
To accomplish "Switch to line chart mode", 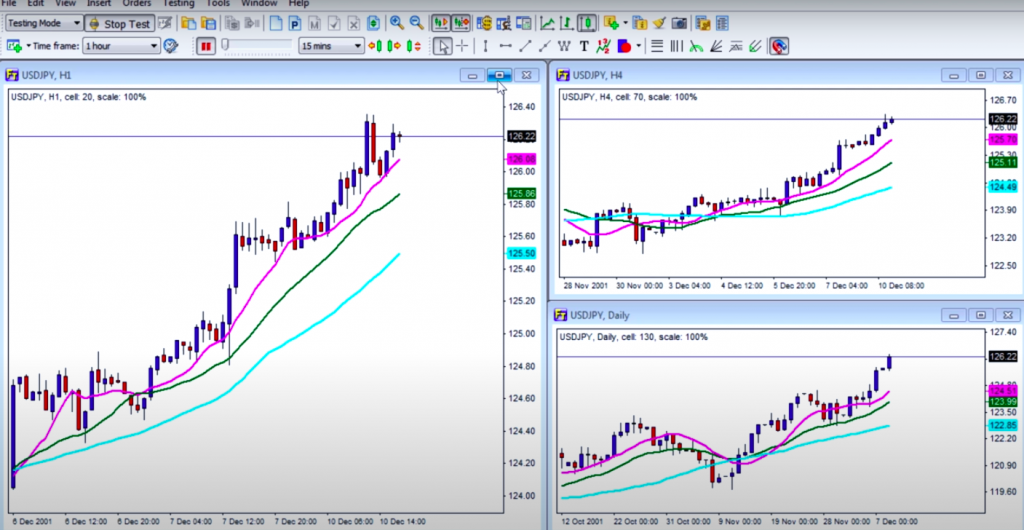I will coord(547,23).
